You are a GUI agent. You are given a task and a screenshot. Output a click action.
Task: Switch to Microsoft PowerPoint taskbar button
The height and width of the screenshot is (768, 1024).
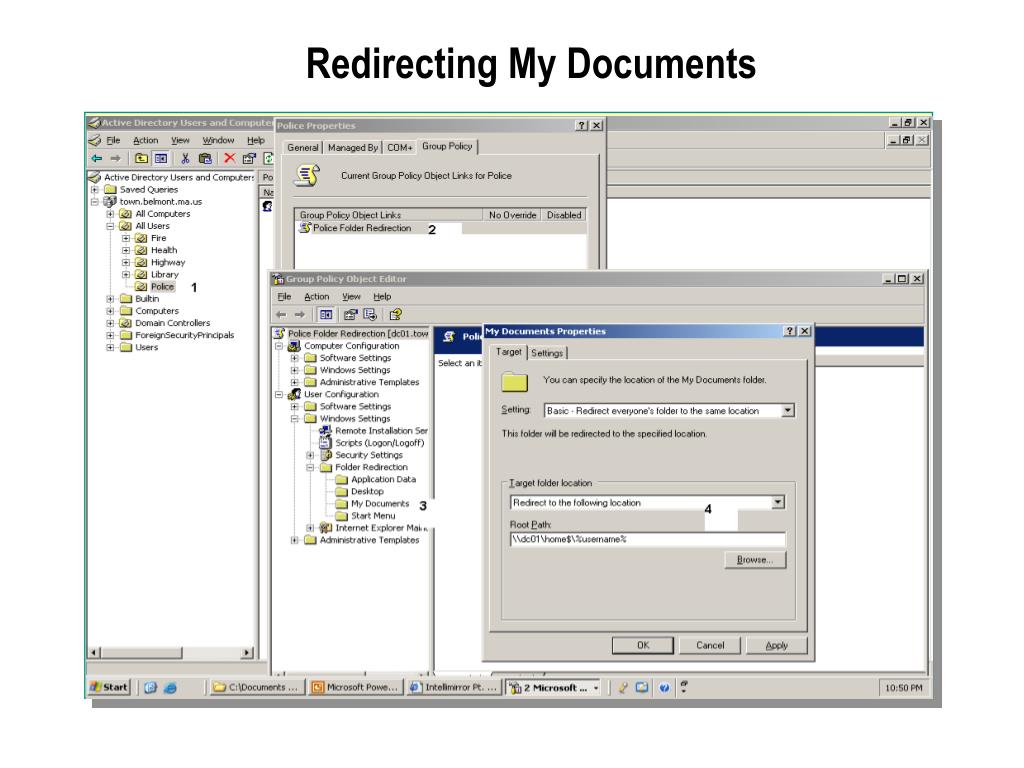click(355, 687)
